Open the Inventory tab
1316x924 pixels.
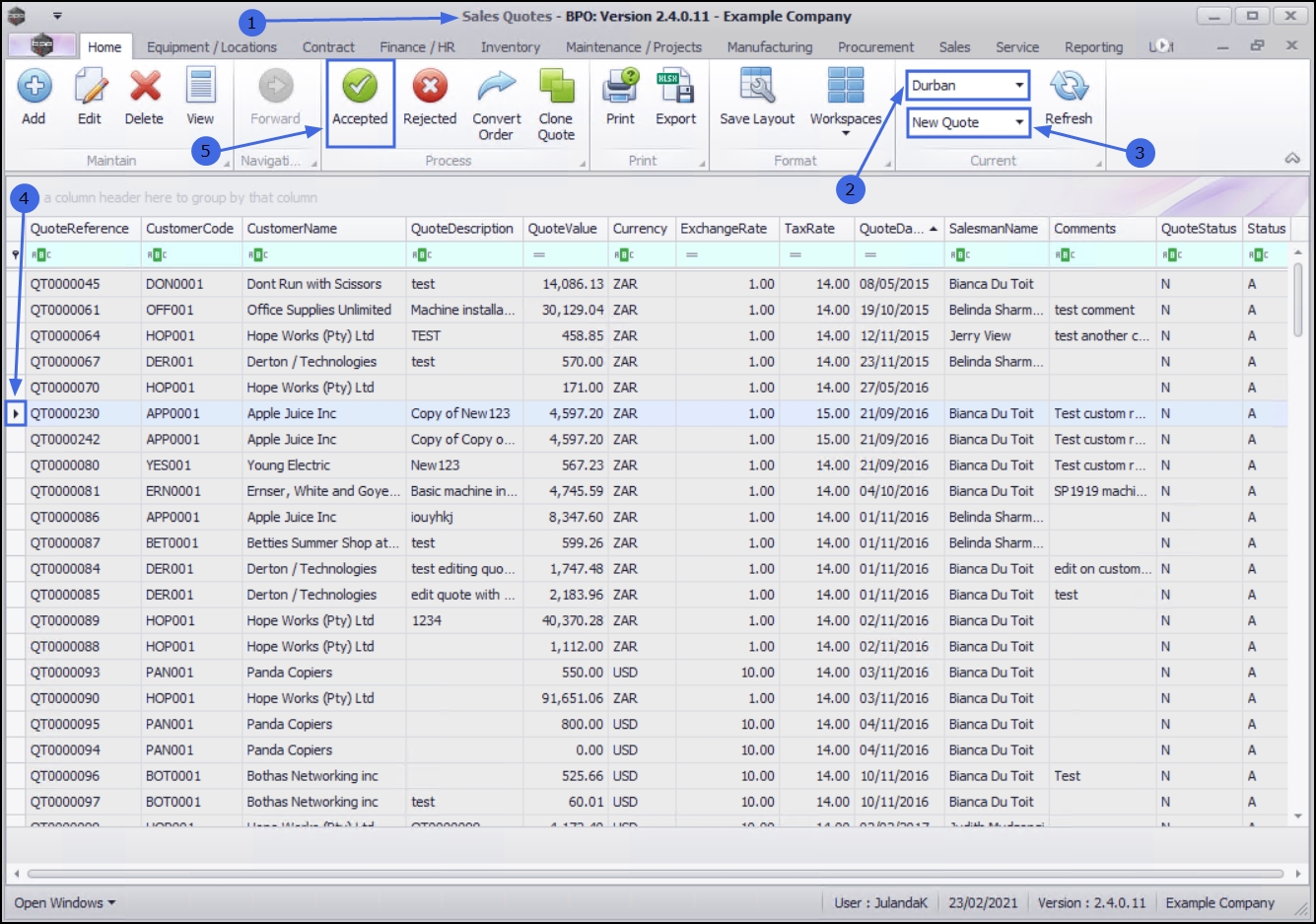511,46
